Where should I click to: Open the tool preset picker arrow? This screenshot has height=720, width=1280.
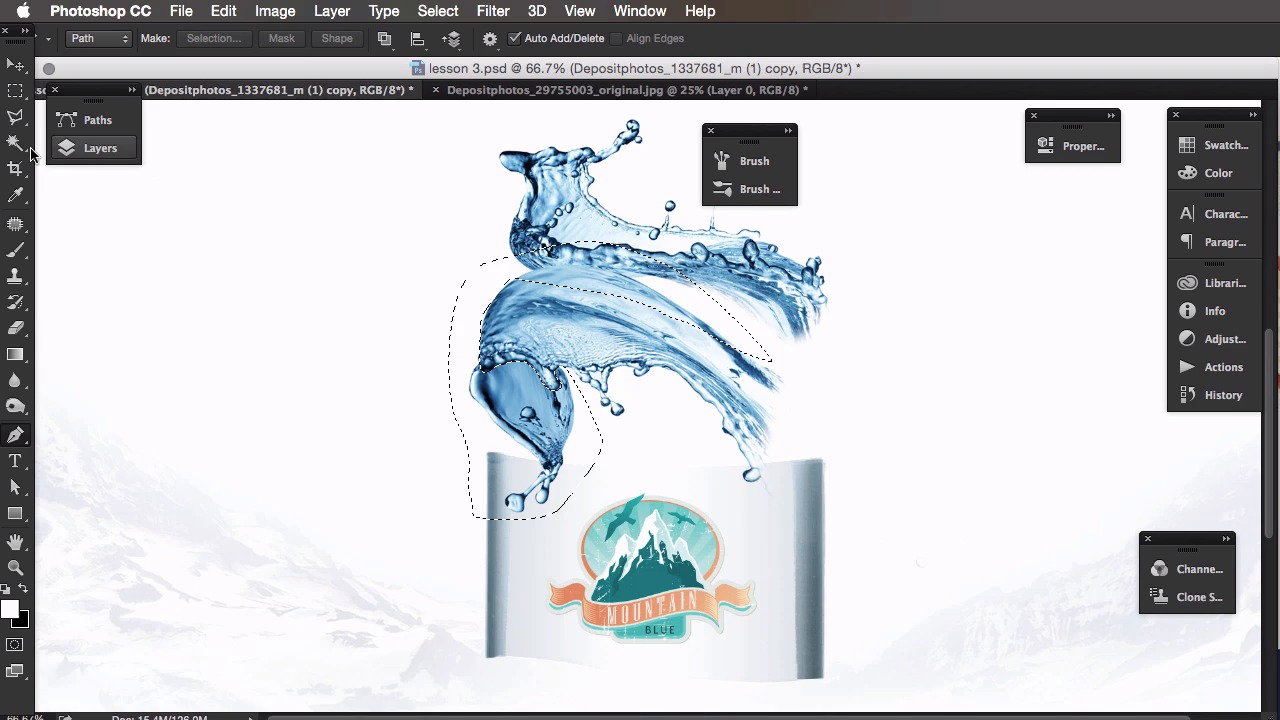tap(48, 39)
